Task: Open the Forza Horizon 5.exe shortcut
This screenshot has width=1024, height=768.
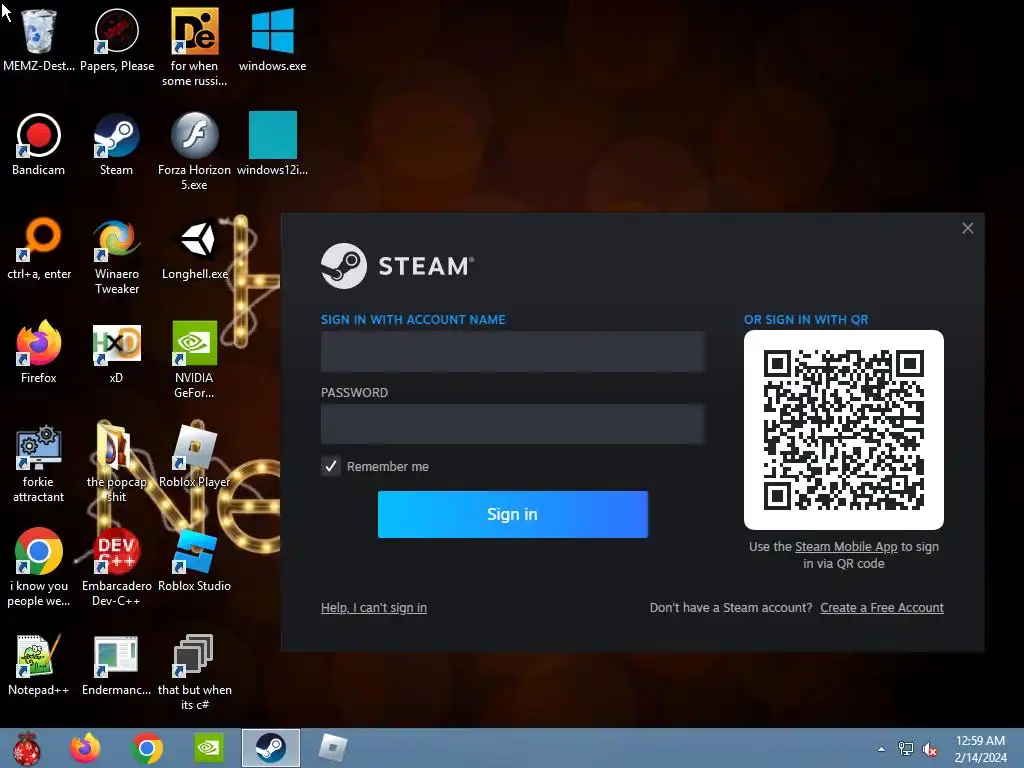Action: pyautogui.click(x=195, y=150)
